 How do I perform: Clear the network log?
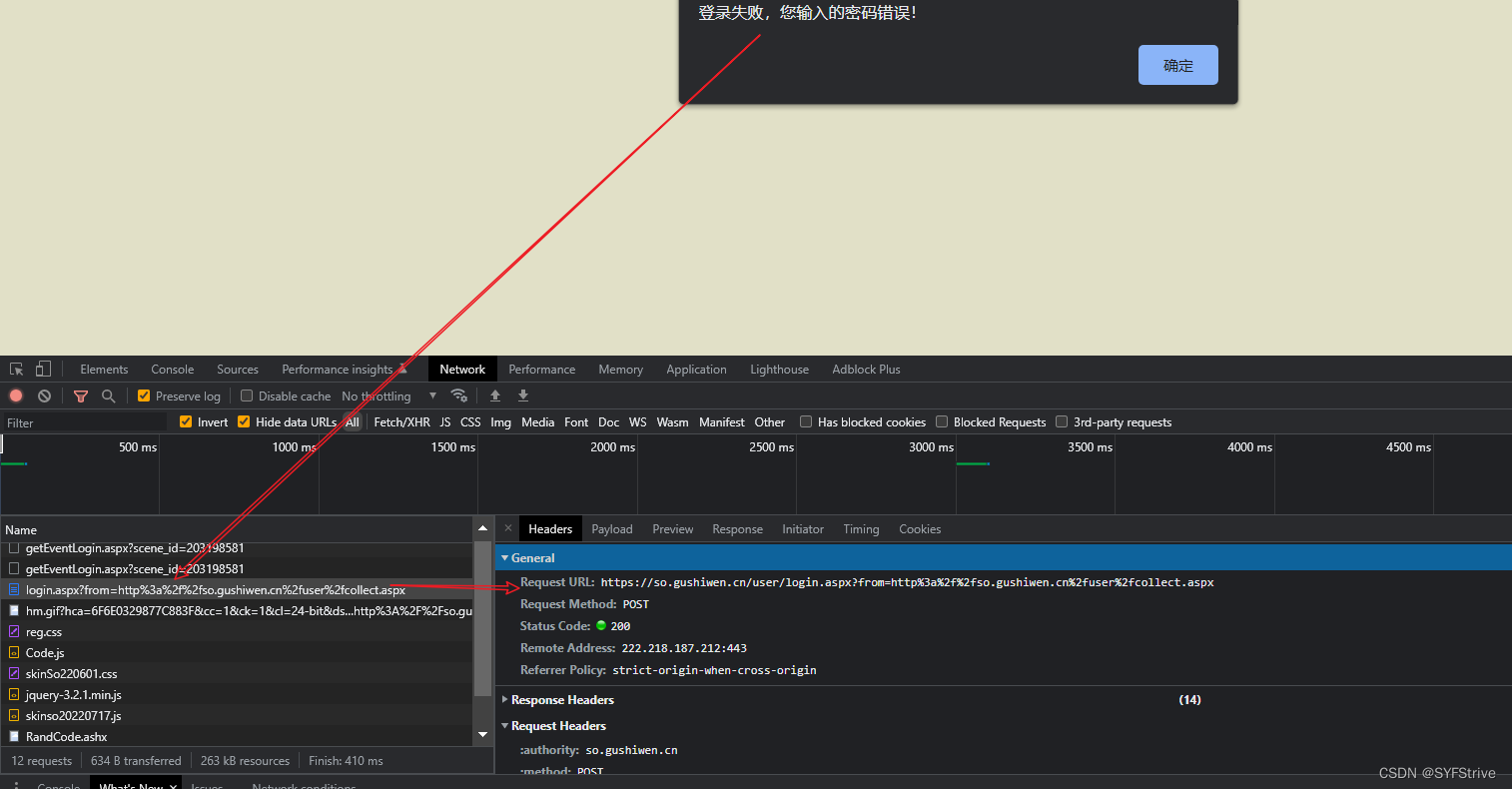coord(44,395)
